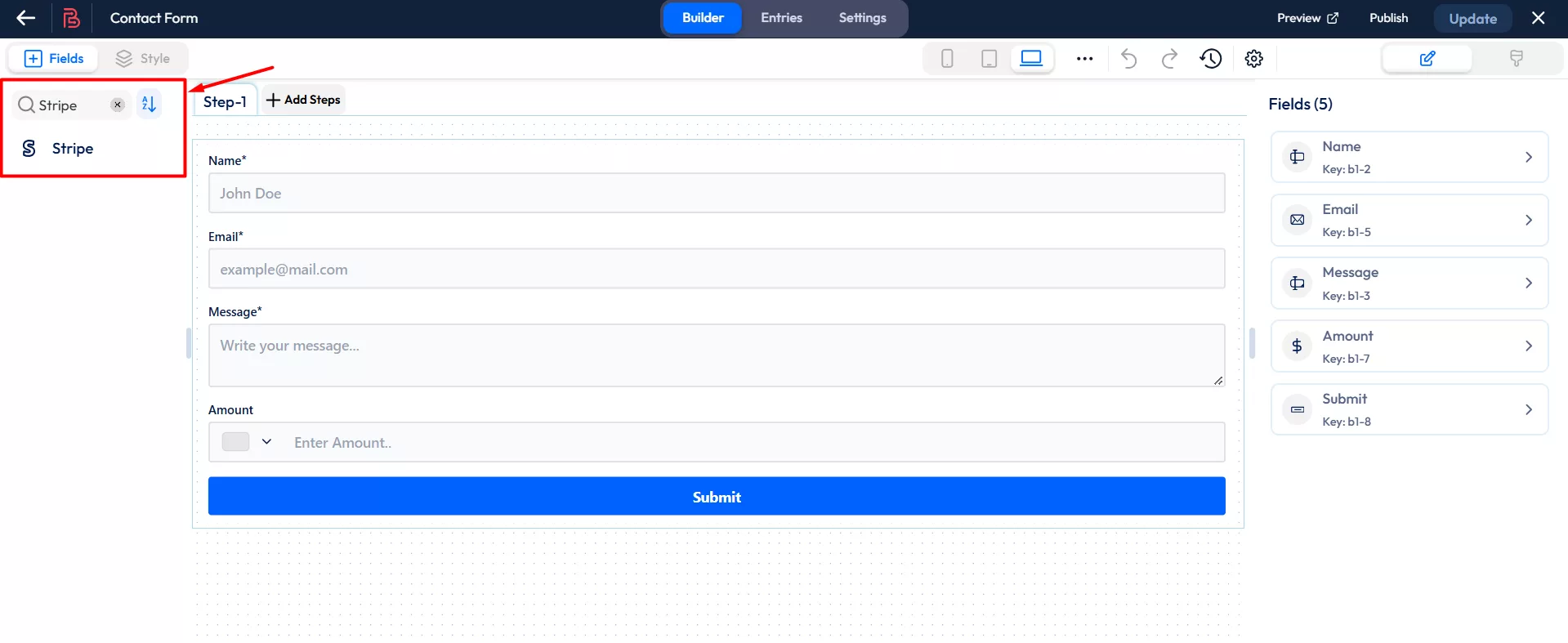
Task: Select the Stripe field from results
Action: [72, 149]
